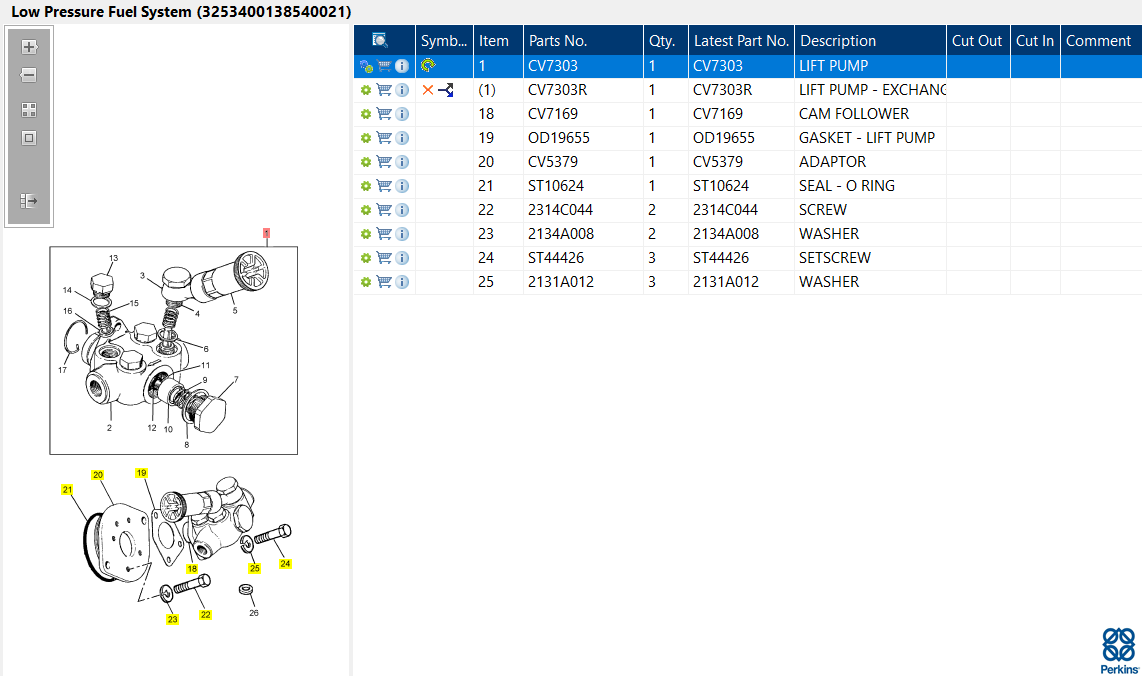Show info for CV7303 lift pump
Image resolution: width=1142 pixels, height=676 pixels.
coord(402,66)
